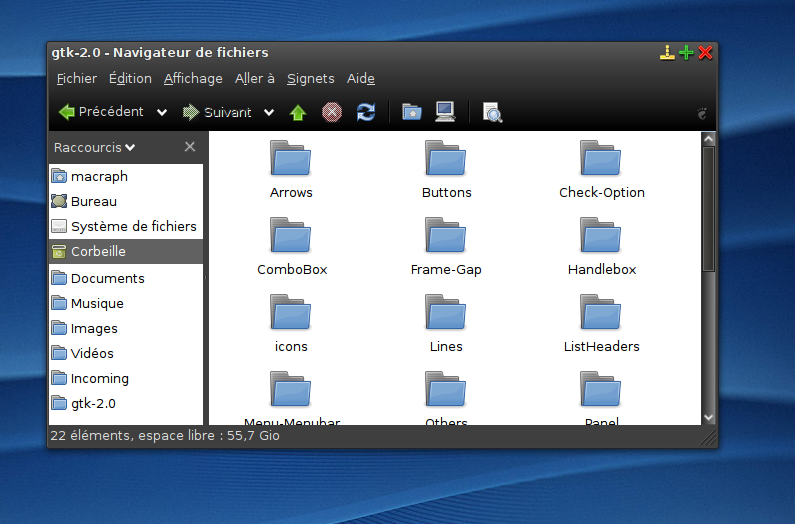Open the Affichage menu
Image resolution: width=795 pixels, height=524 pixels.
(x=193, y=79)
